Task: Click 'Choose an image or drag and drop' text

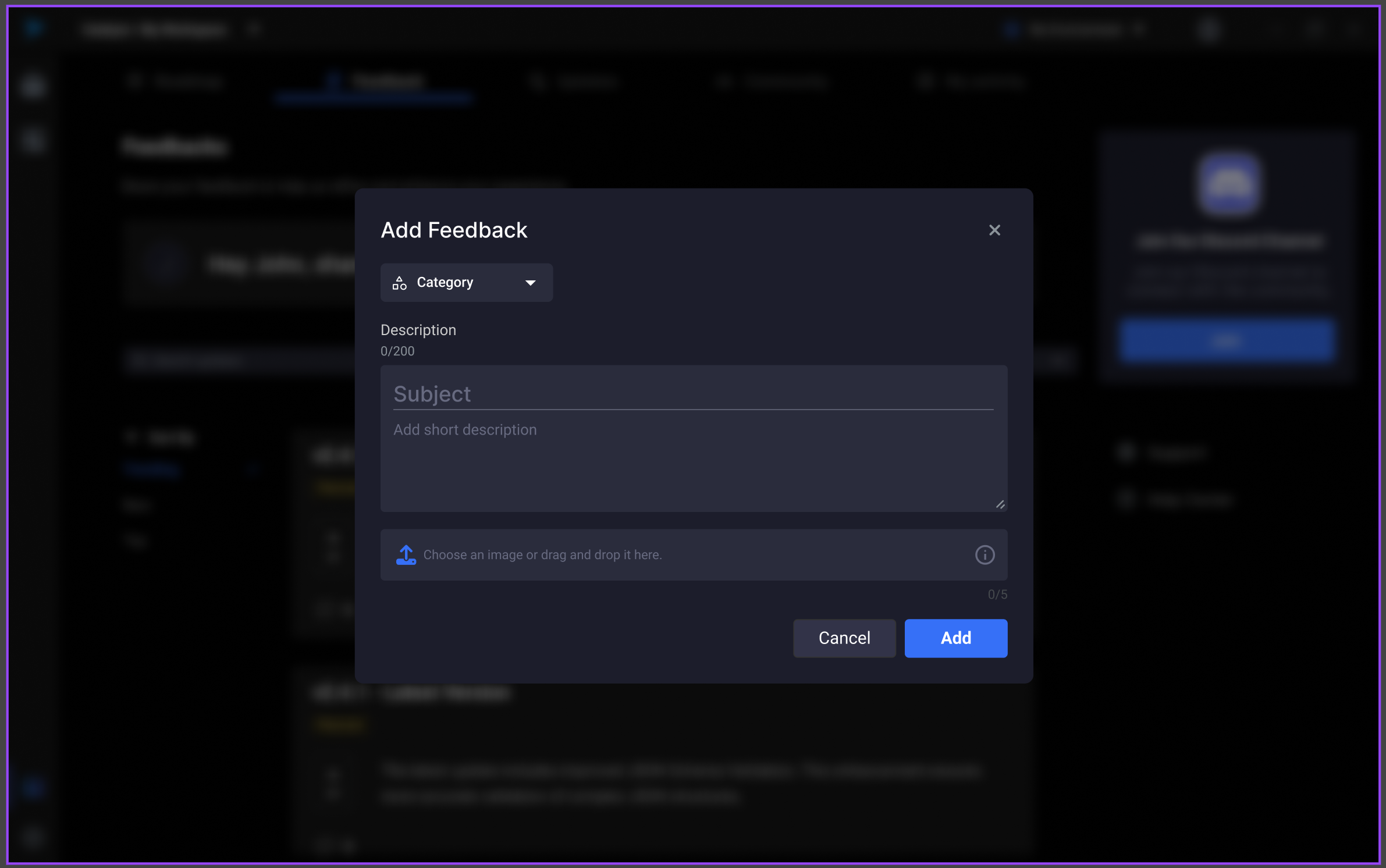Action: click(542, 555)
